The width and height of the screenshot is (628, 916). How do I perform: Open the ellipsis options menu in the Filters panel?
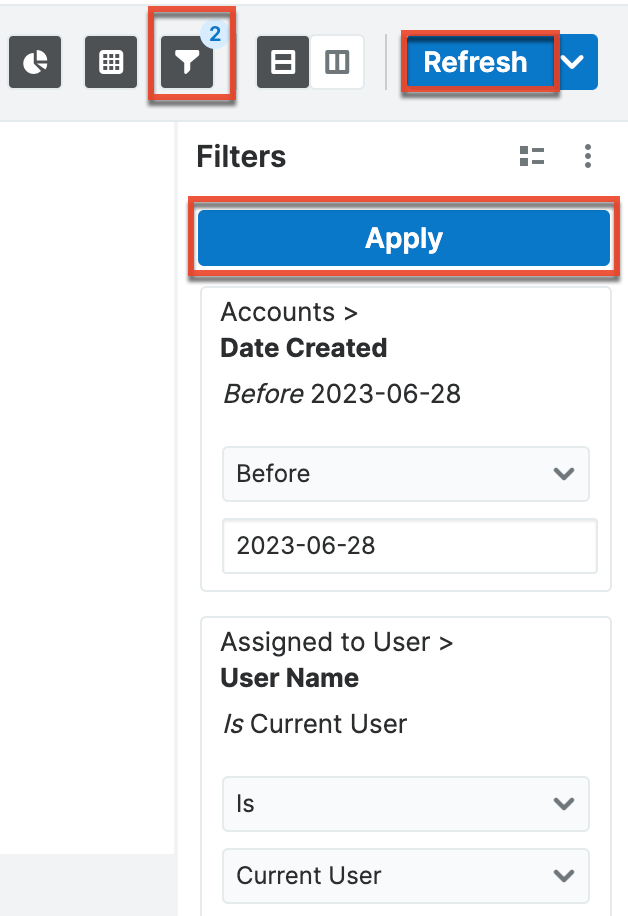[x=588, y=156]
